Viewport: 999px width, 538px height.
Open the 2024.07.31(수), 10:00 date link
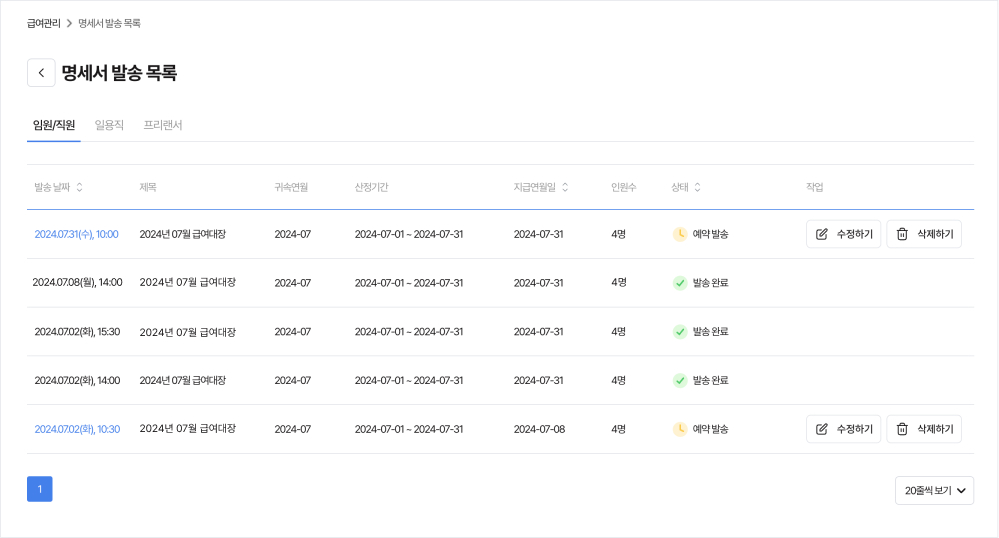(76, 234)
